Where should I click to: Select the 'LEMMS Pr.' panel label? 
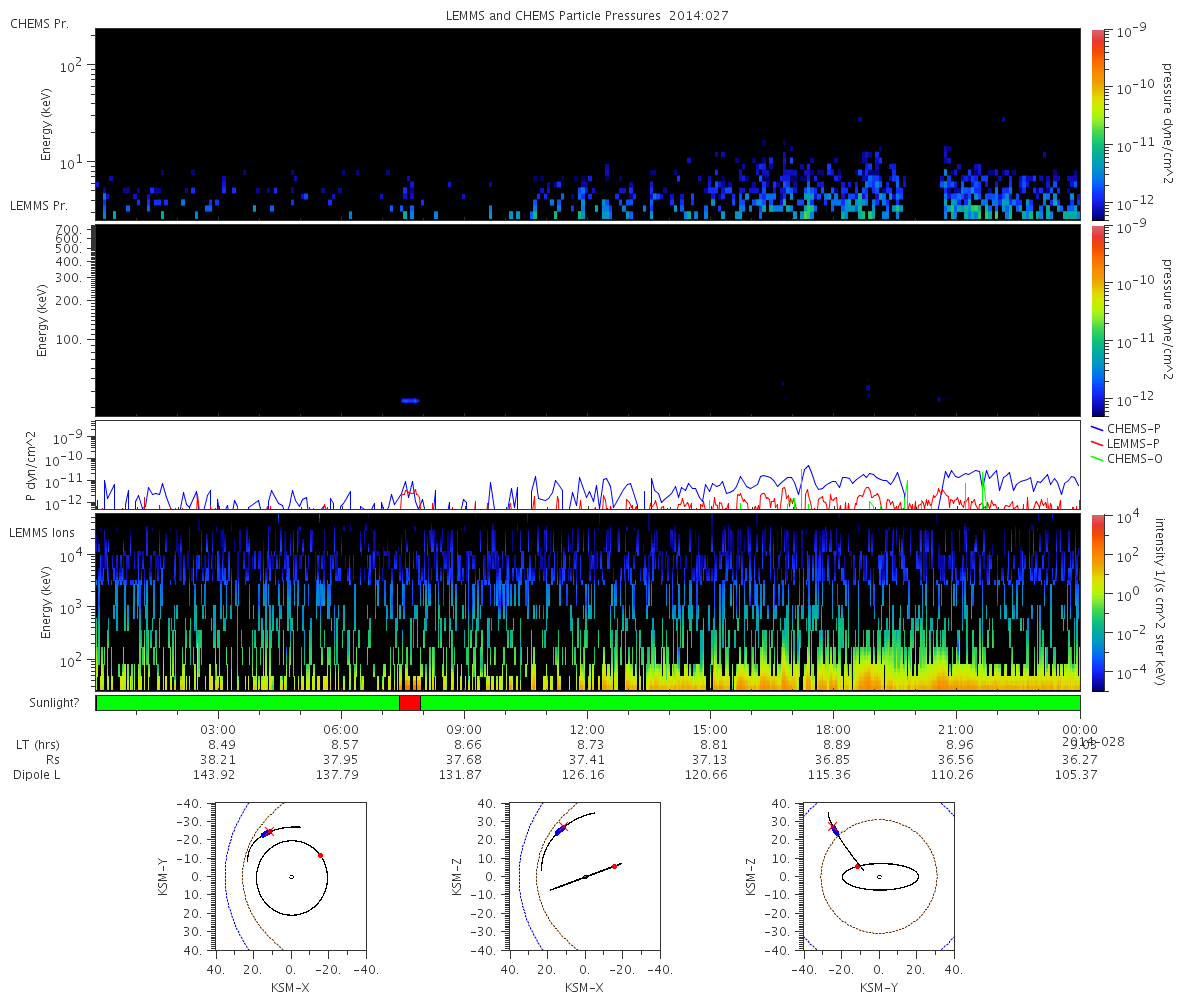click(x=39, y=205)
